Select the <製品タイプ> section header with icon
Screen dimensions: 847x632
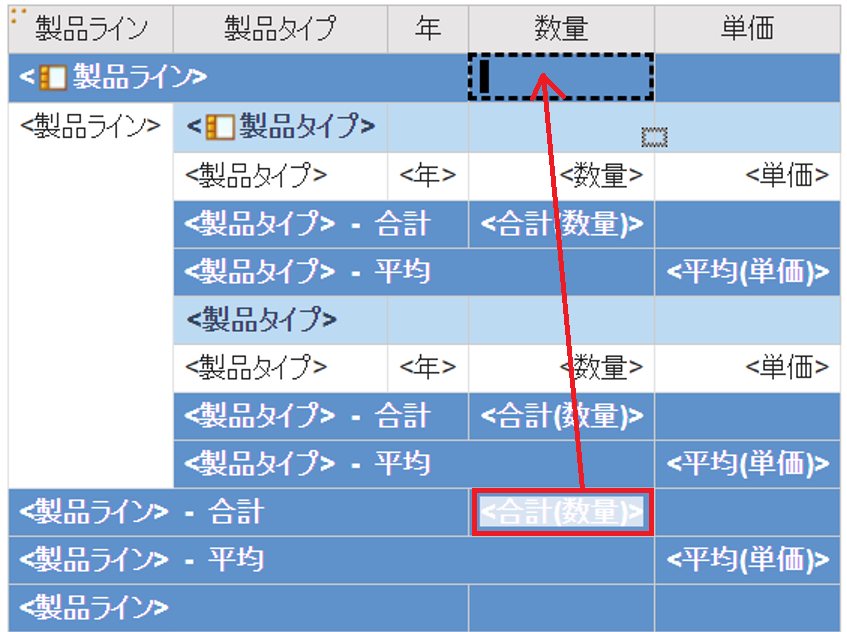pyautogui.click(x=280, y=127)
